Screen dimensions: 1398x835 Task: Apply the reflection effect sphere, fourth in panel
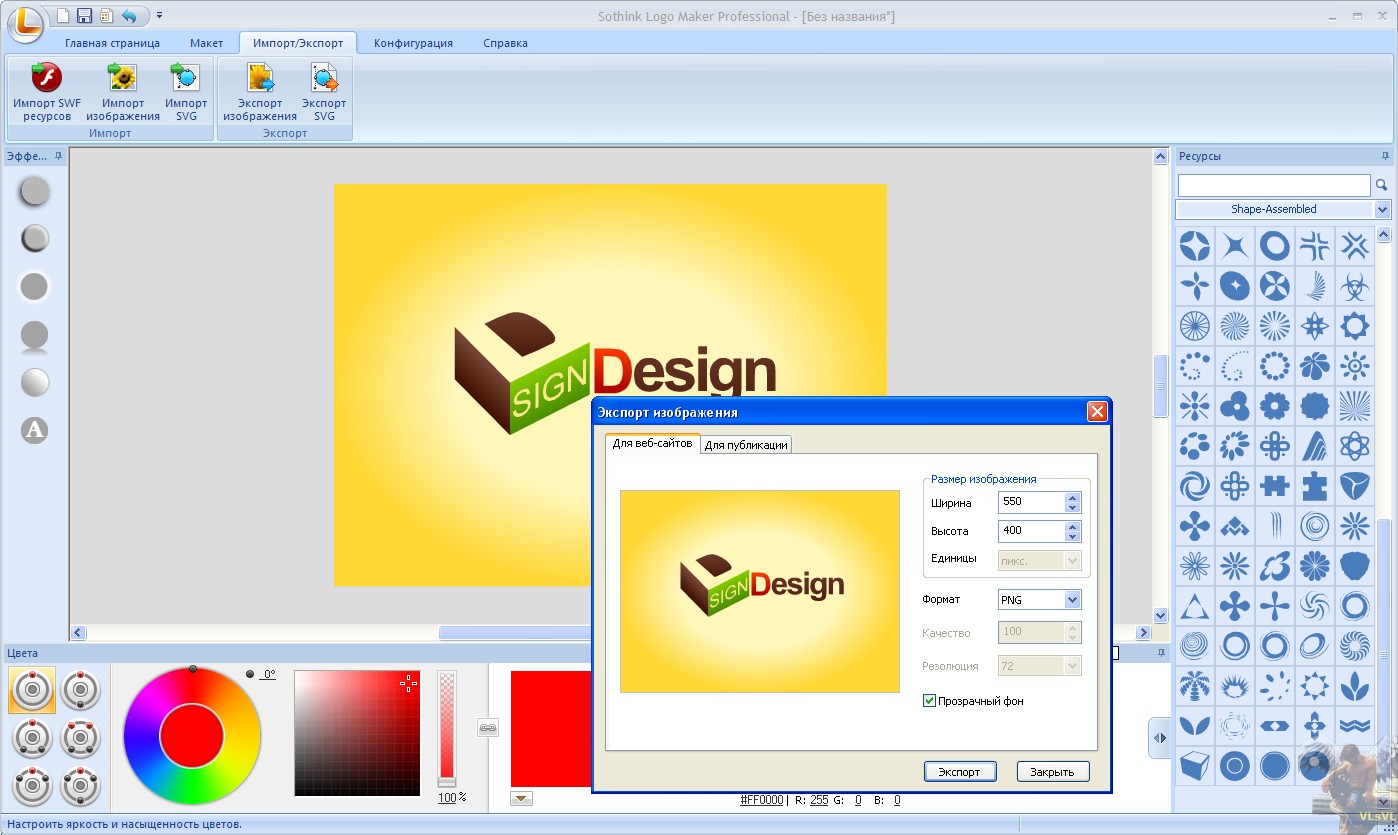[35, 336]
